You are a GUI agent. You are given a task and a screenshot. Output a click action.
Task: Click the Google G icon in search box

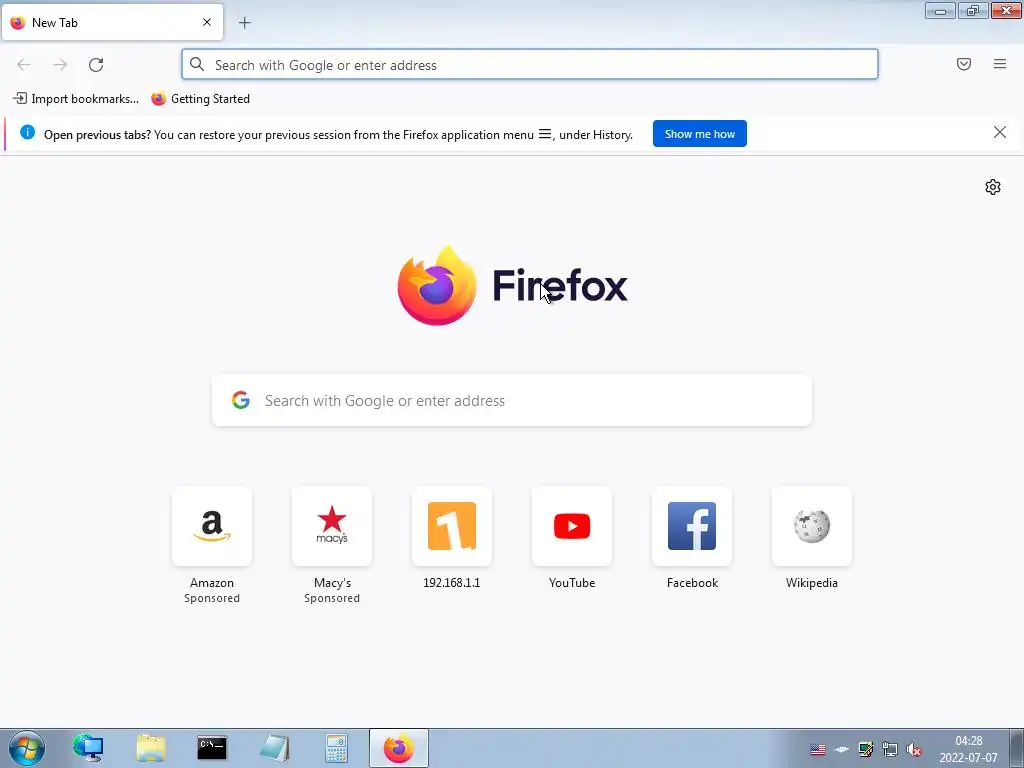[241, 400]
